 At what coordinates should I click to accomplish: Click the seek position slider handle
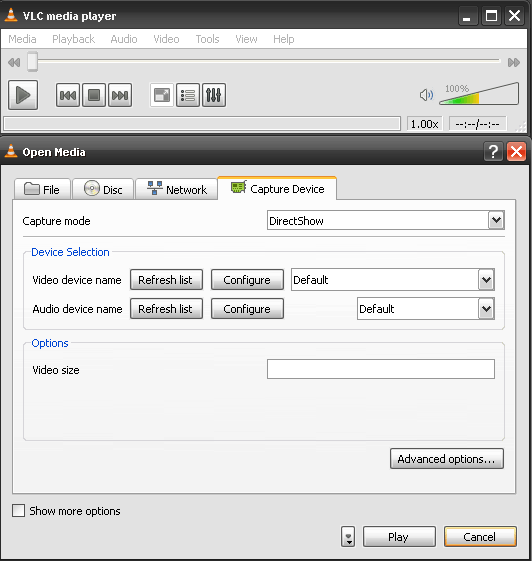(33, 62)
